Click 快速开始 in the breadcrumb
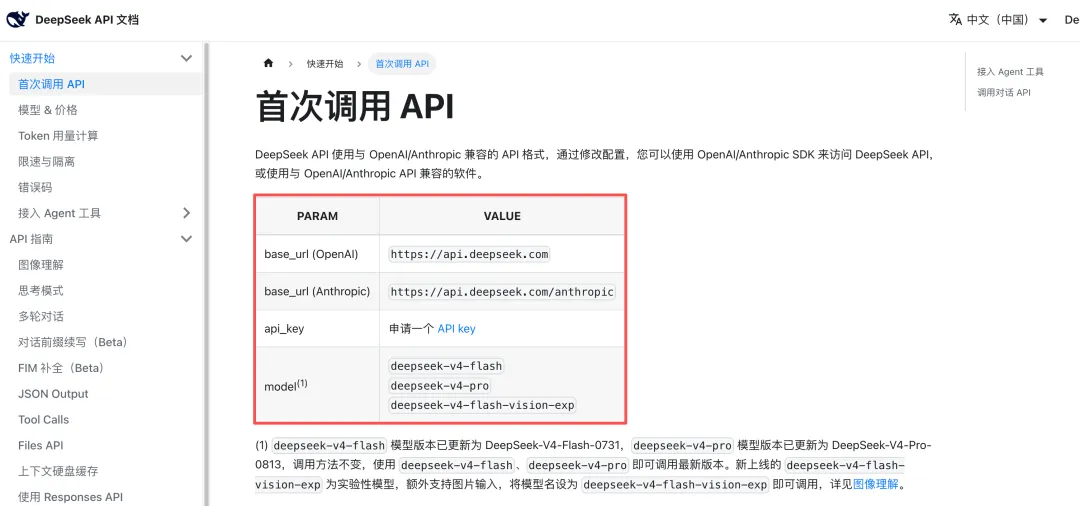This screenshot has height=506, width=1080. (325, 63)
